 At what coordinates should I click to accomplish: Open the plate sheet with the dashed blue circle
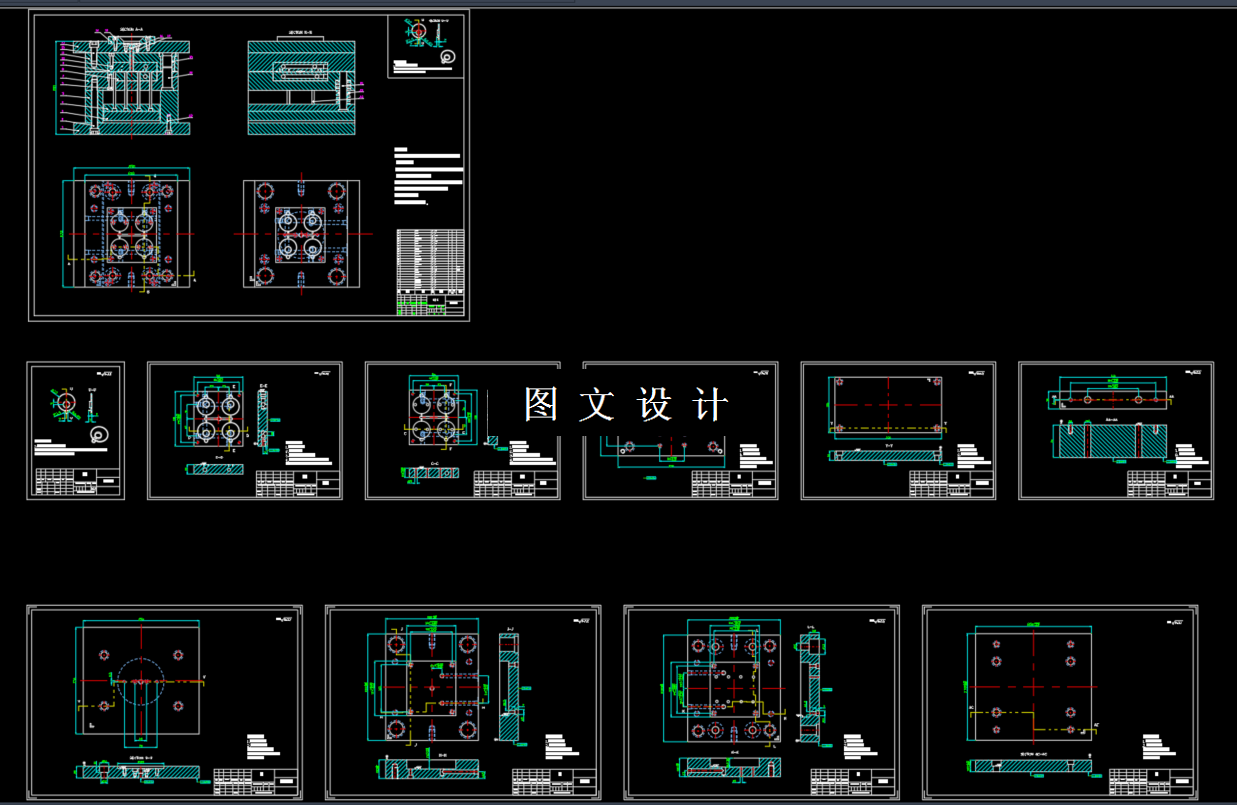[165, 702]
